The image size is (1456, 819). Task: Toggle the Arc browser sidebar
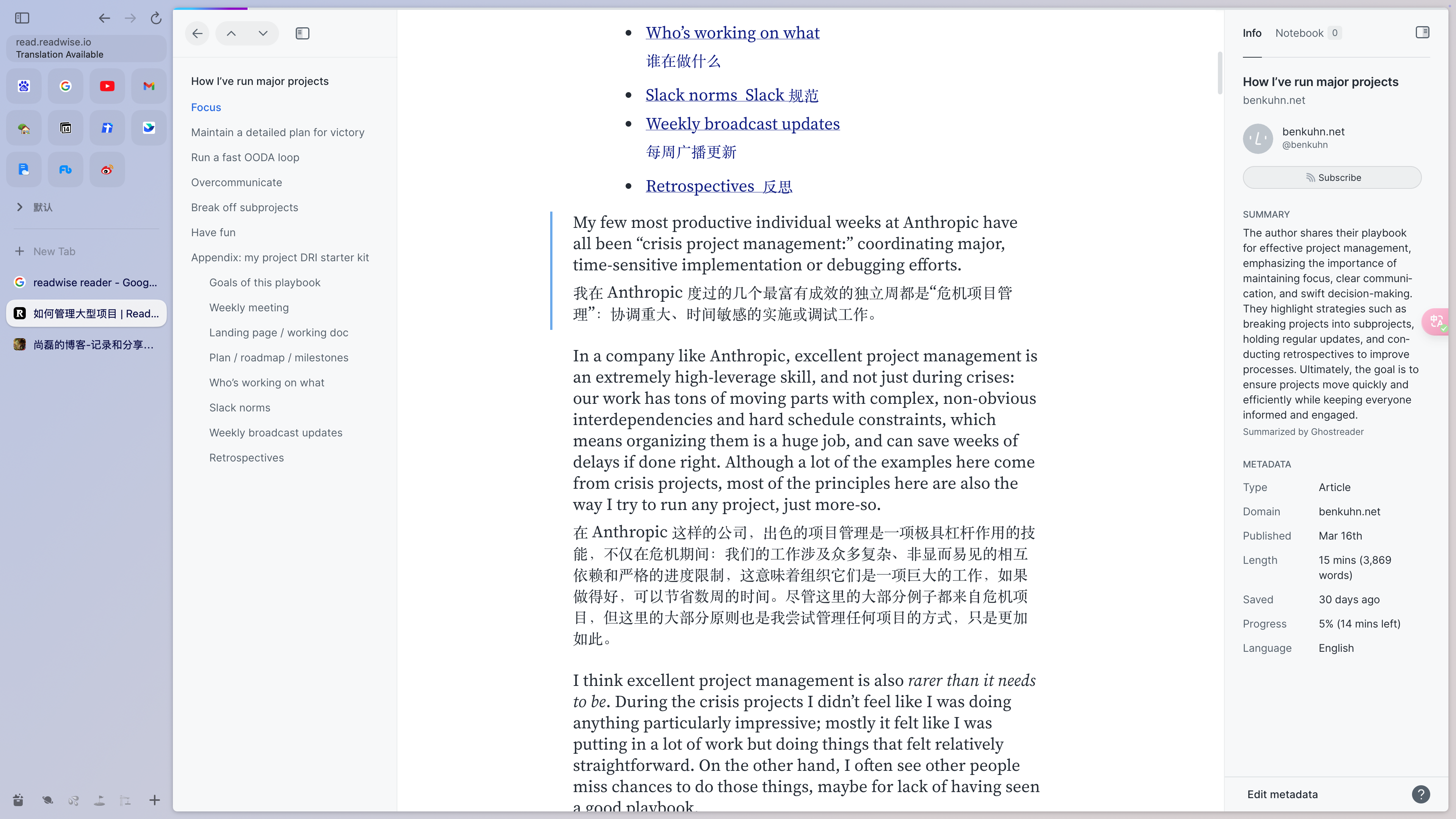click(x=22, y=18)
